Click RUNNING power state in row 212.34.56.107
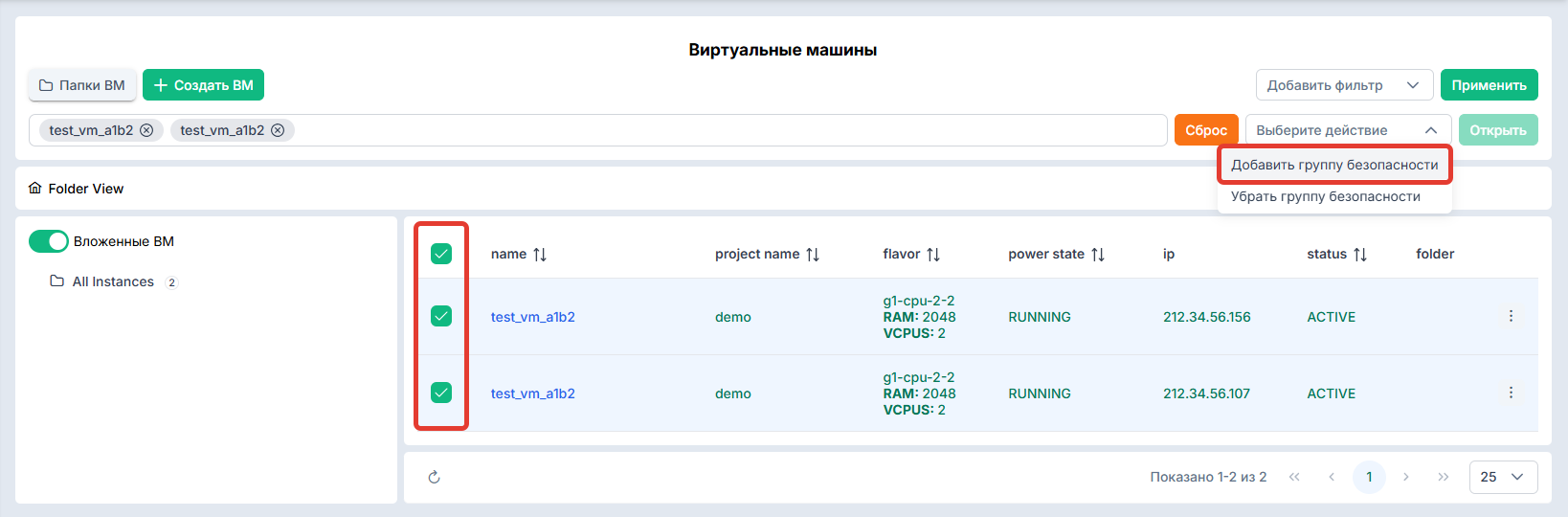This screenshot has height=517, width=1568. (1040, 393)
